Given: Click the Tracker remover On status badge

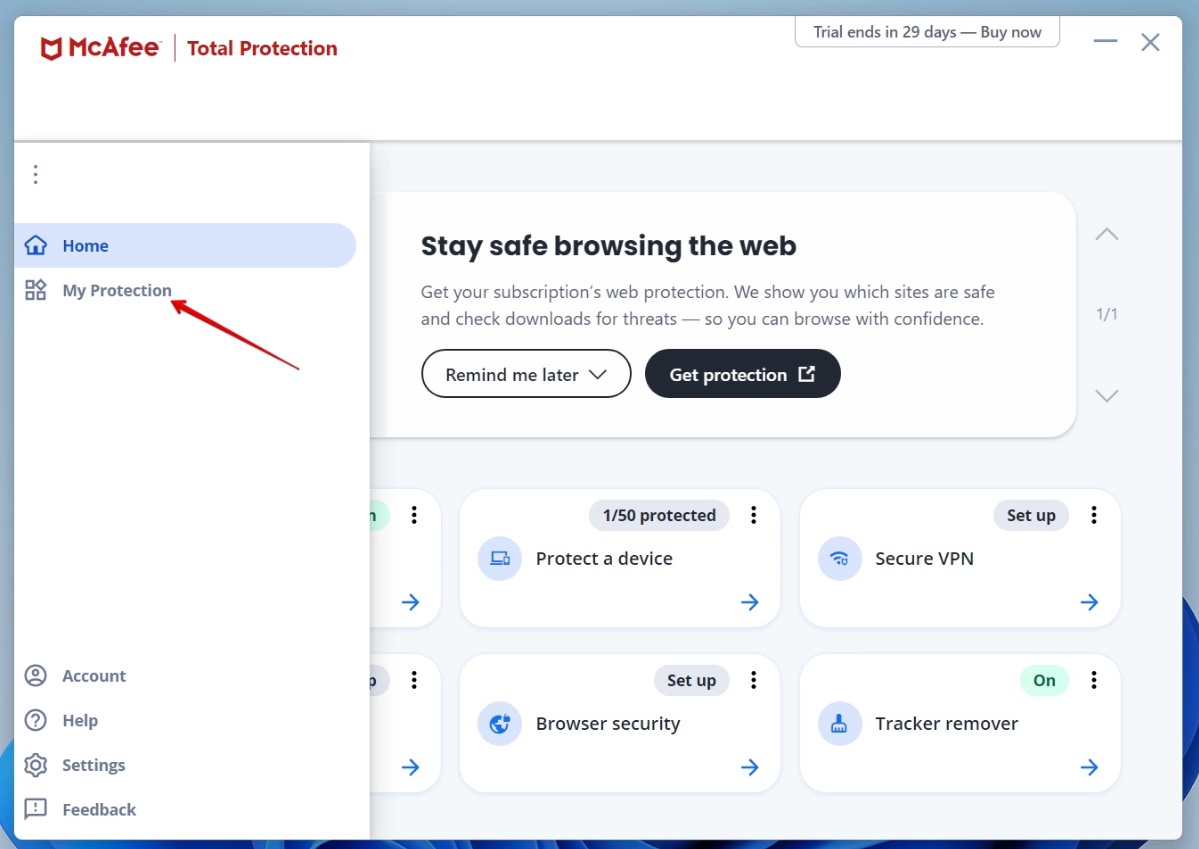Looking at the screenshot, I should (x=1044, y=680).
